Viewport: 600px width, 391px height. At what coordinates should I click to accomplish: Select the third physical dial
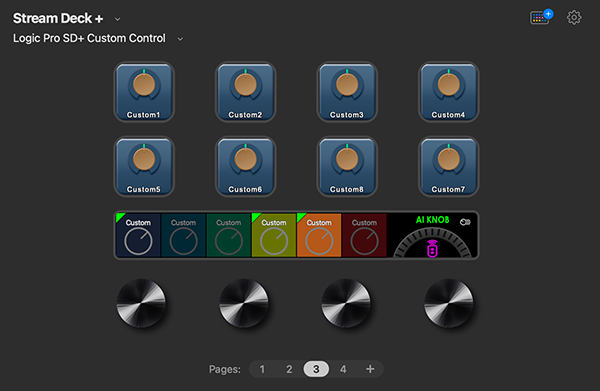pos(346,303)
